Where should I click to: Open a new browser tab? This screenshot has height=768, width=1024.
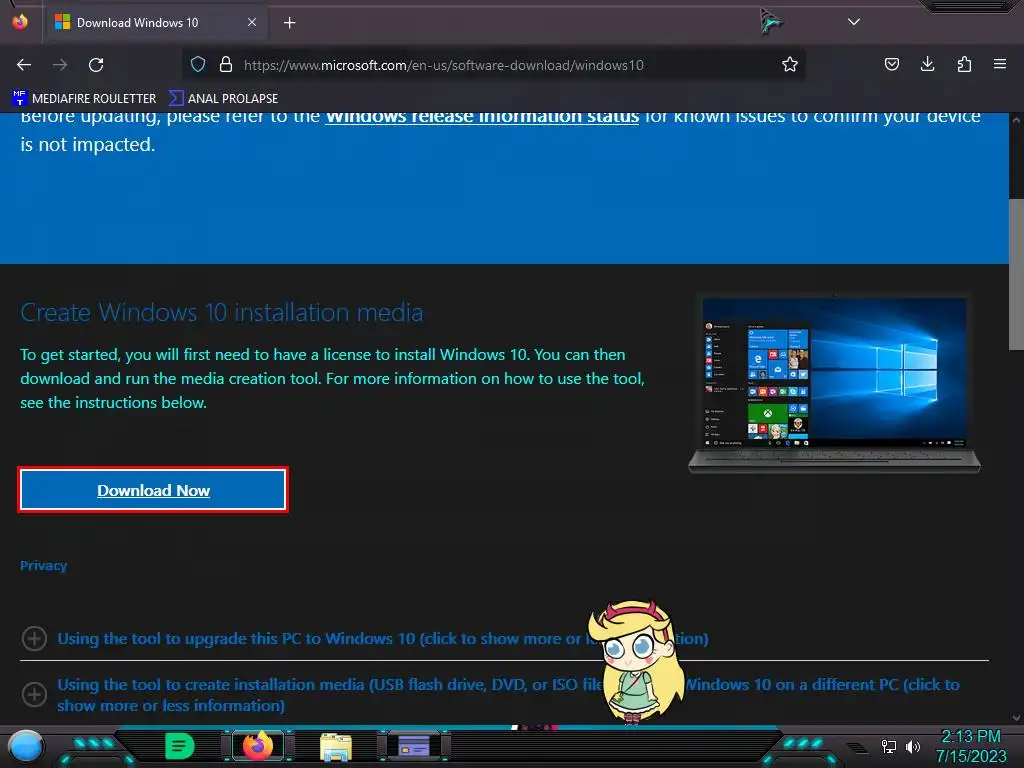pyautogui.click(x=289, y=23)
